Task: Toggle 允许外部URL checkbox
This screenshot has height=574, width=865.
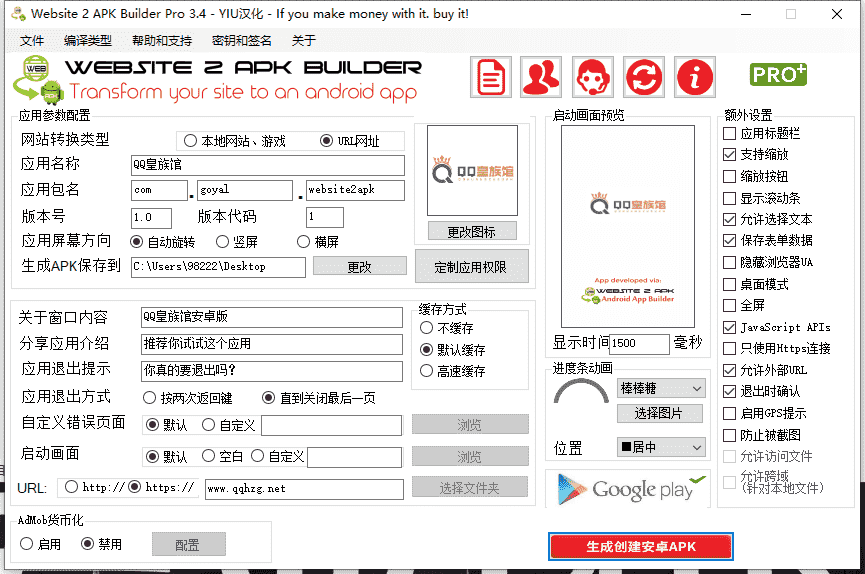Action: 729,370
